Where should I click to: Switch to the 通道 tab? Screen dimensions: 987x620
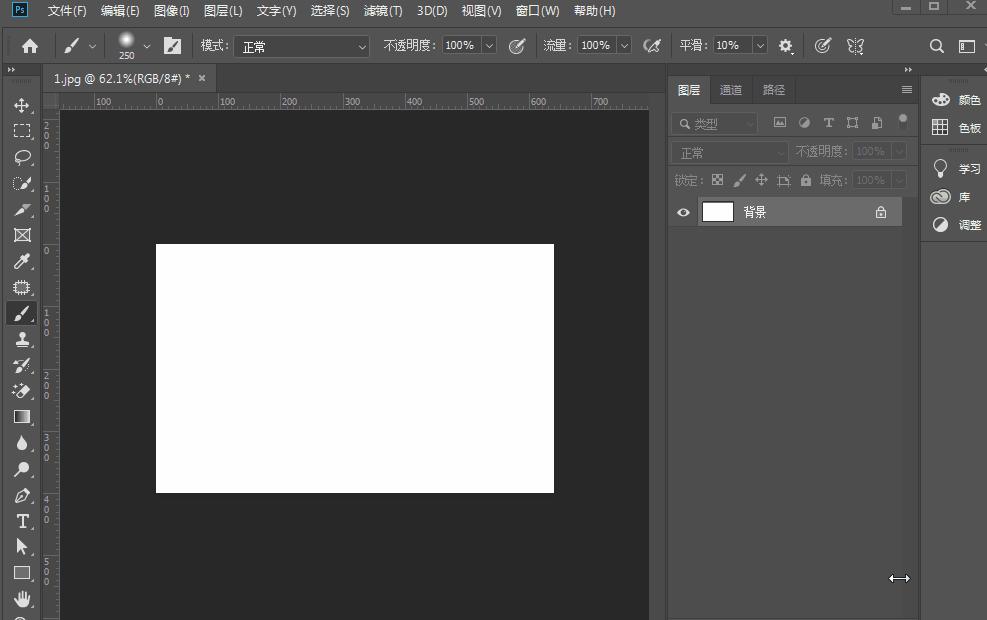click(731, 90)
